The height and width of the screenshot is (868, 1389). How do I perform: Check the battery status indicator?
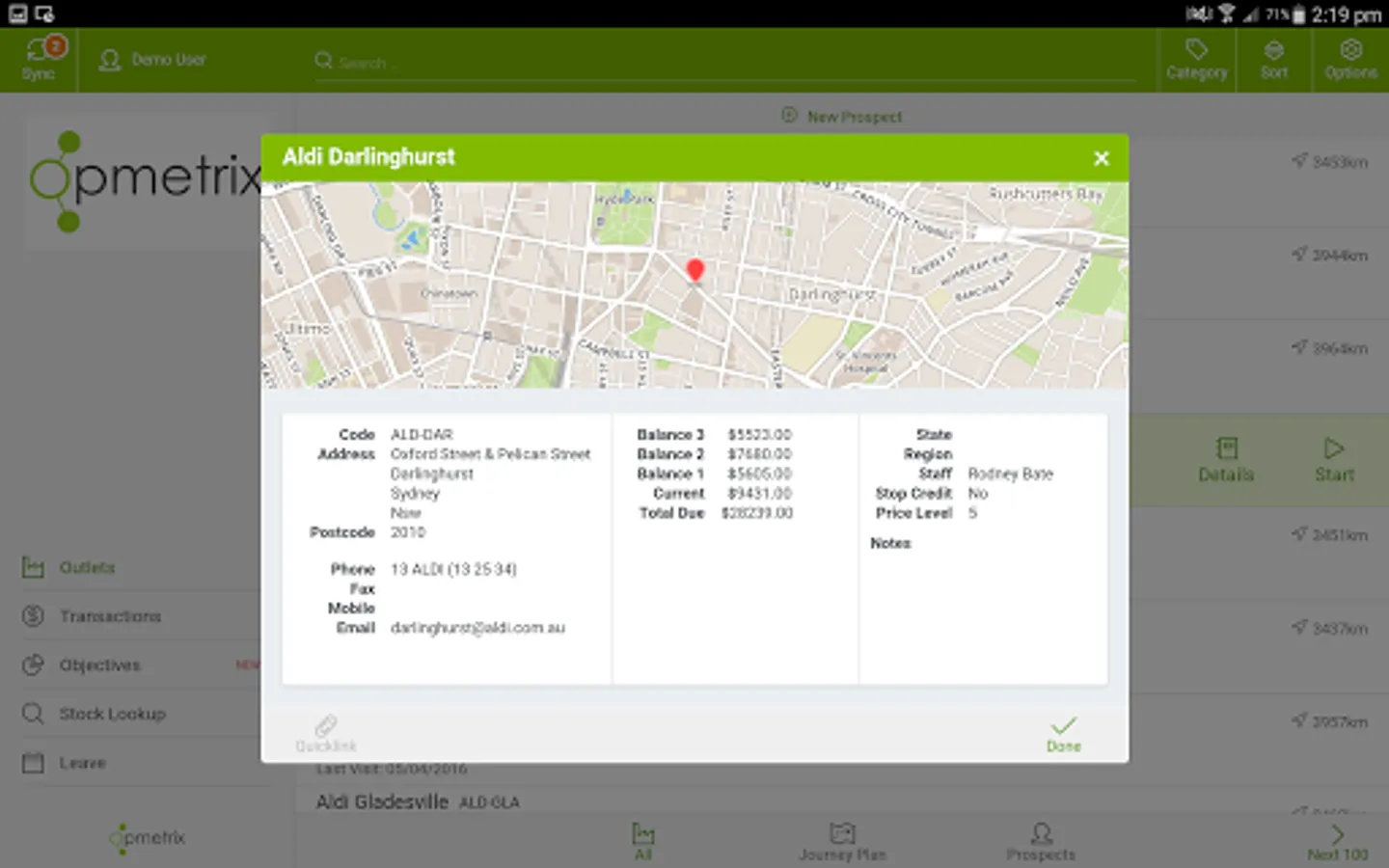coord(1298,14)
